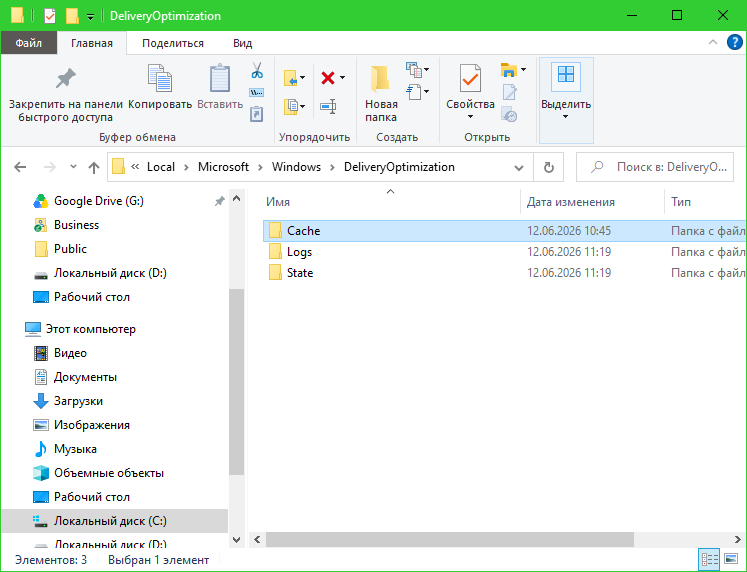This screenshot has width=747, height=572.
Task: Open the Файл menu
Action: coord(29,43)
